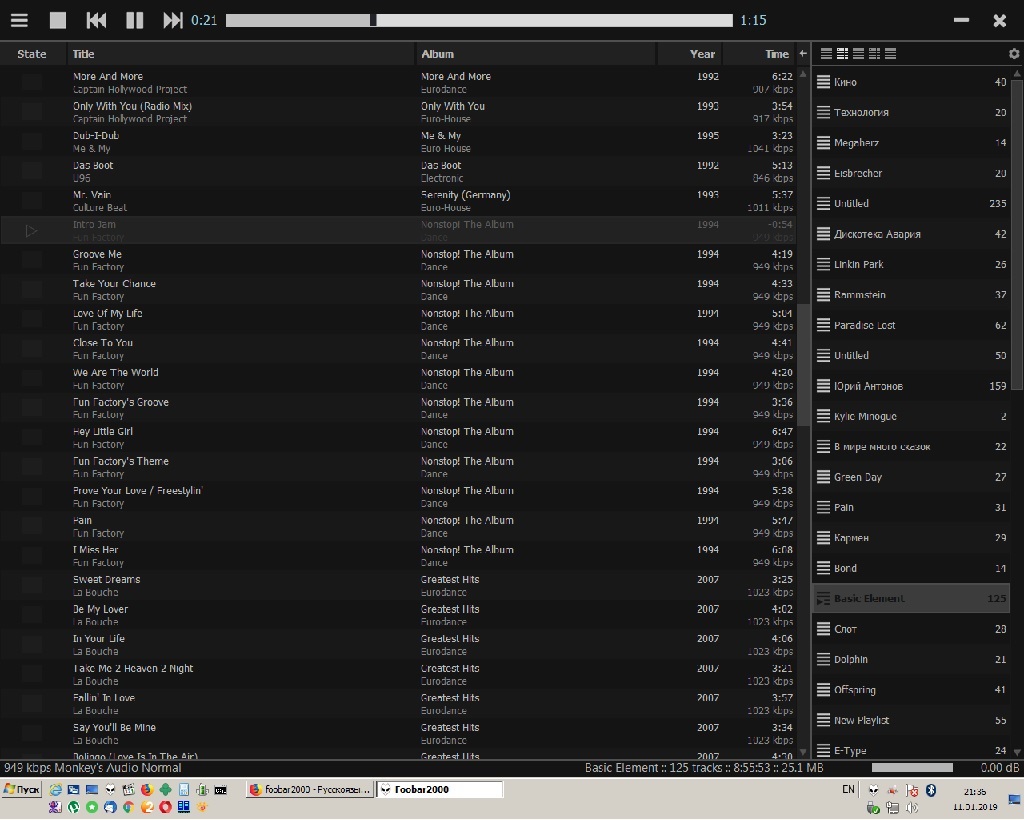
Task: Click the E-Type playlist list icon
Action: coord(823,751)
